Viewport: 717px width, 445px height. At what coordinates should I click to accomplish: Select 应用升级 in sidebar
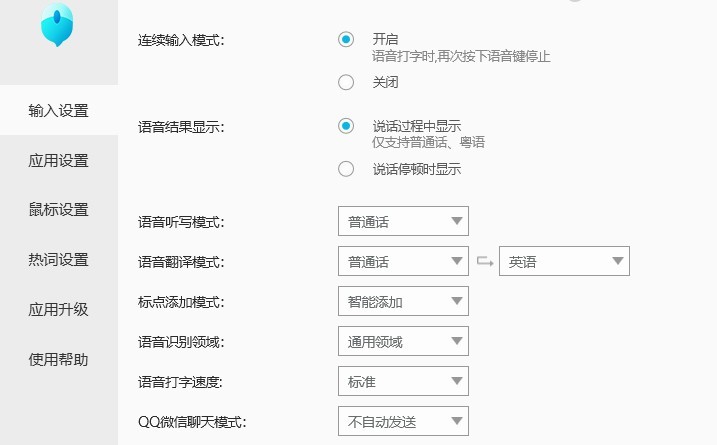point(58,310)
